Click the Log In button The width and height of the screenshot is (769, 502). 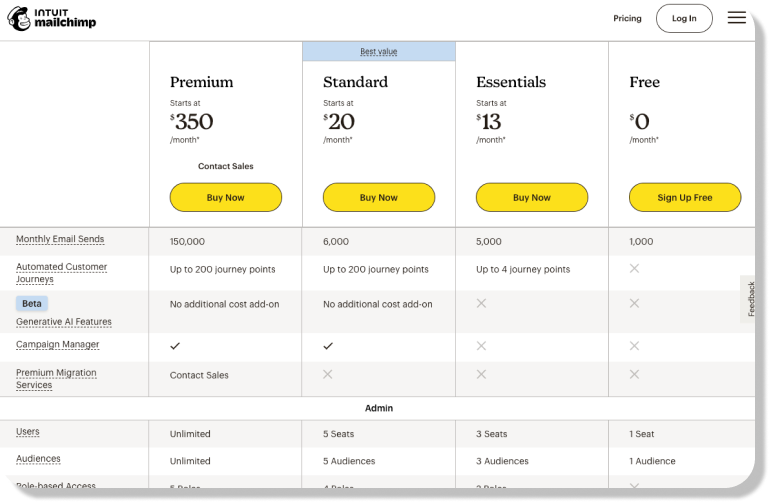pyautogui.click(x=684, y=18)
